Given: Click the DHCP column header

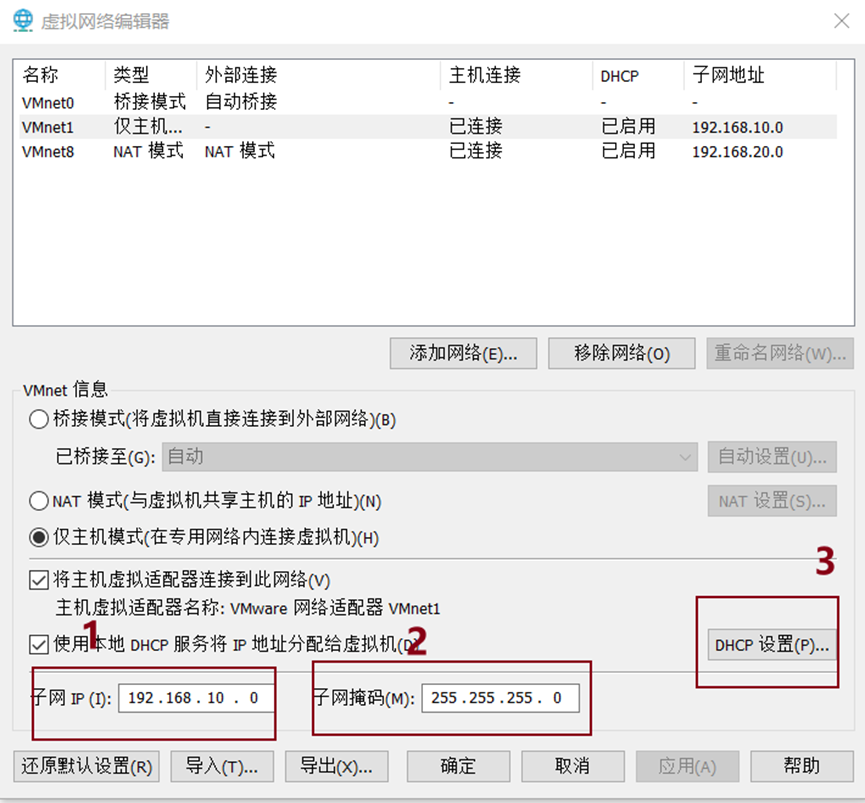Looking at the screenshot, I should (638, 75).
